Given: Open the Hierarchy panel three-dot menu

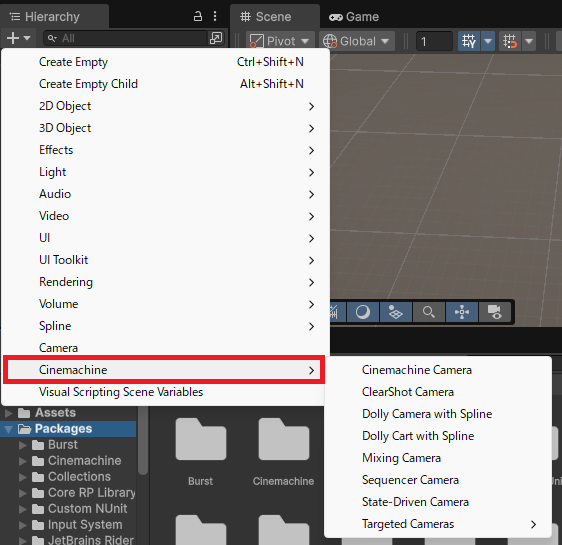Looking at the screenshot, I should tap(215, 16).
